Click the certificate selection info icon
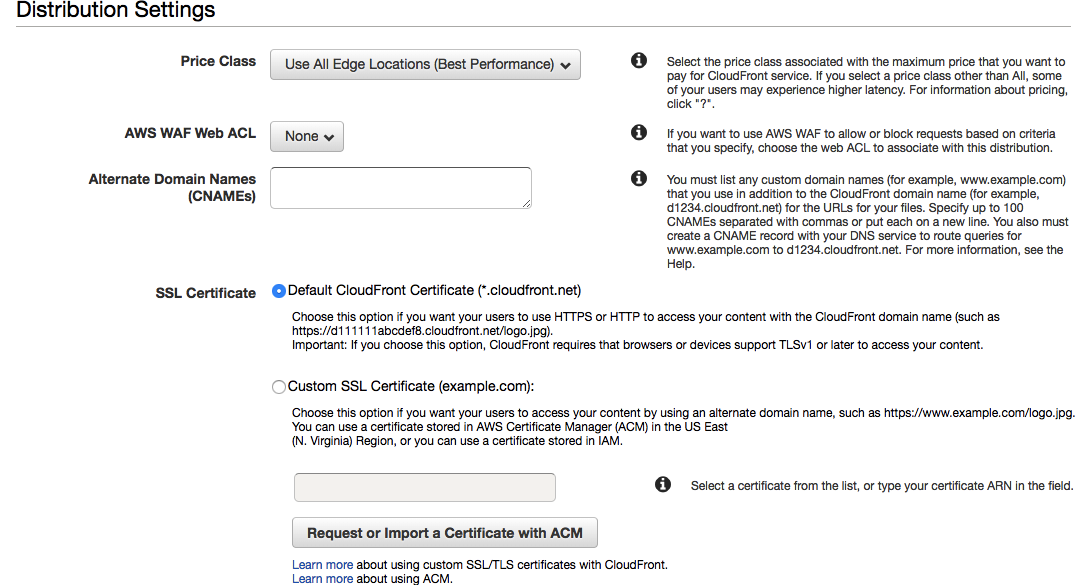The width and height of the screenshot is (1084, 585). point(662,484)
